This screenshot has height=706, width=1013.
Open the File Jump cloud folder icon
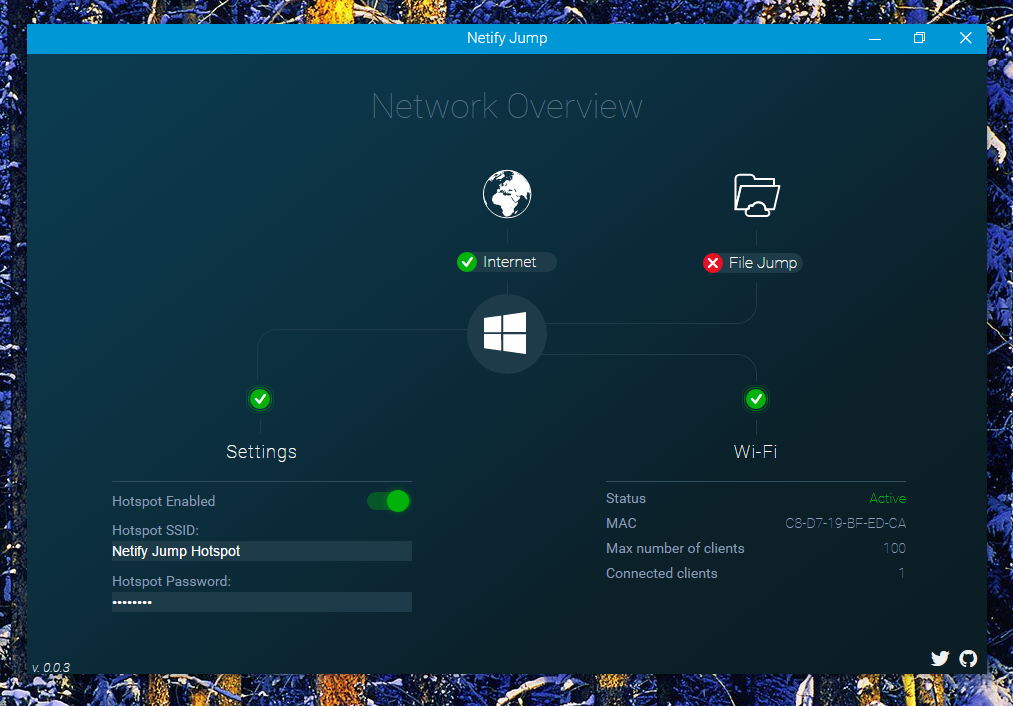click(757, 195)
